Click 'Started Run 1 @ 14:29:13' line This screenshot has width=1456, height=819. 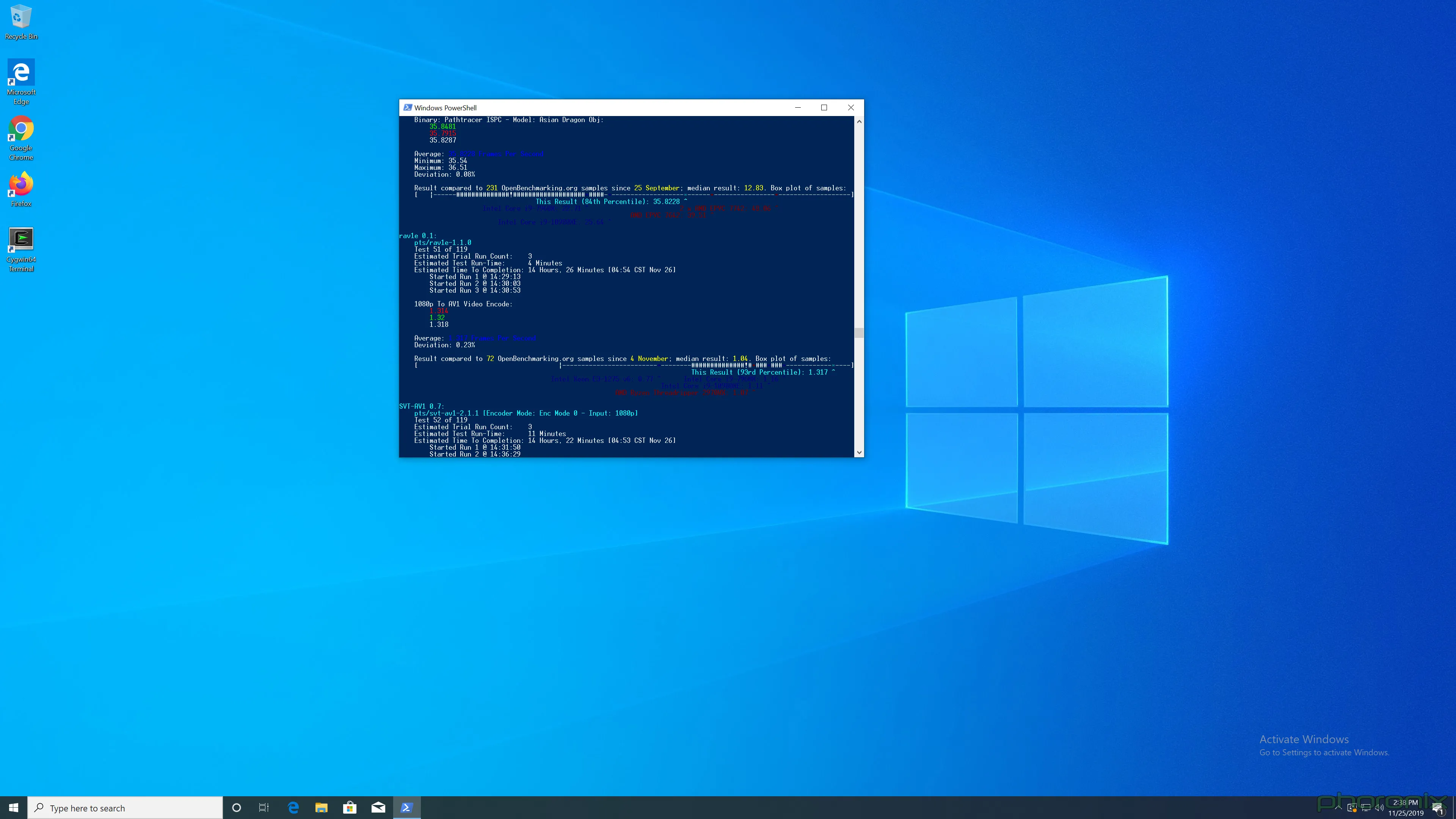pyautogui.click(x=475, y=277)
